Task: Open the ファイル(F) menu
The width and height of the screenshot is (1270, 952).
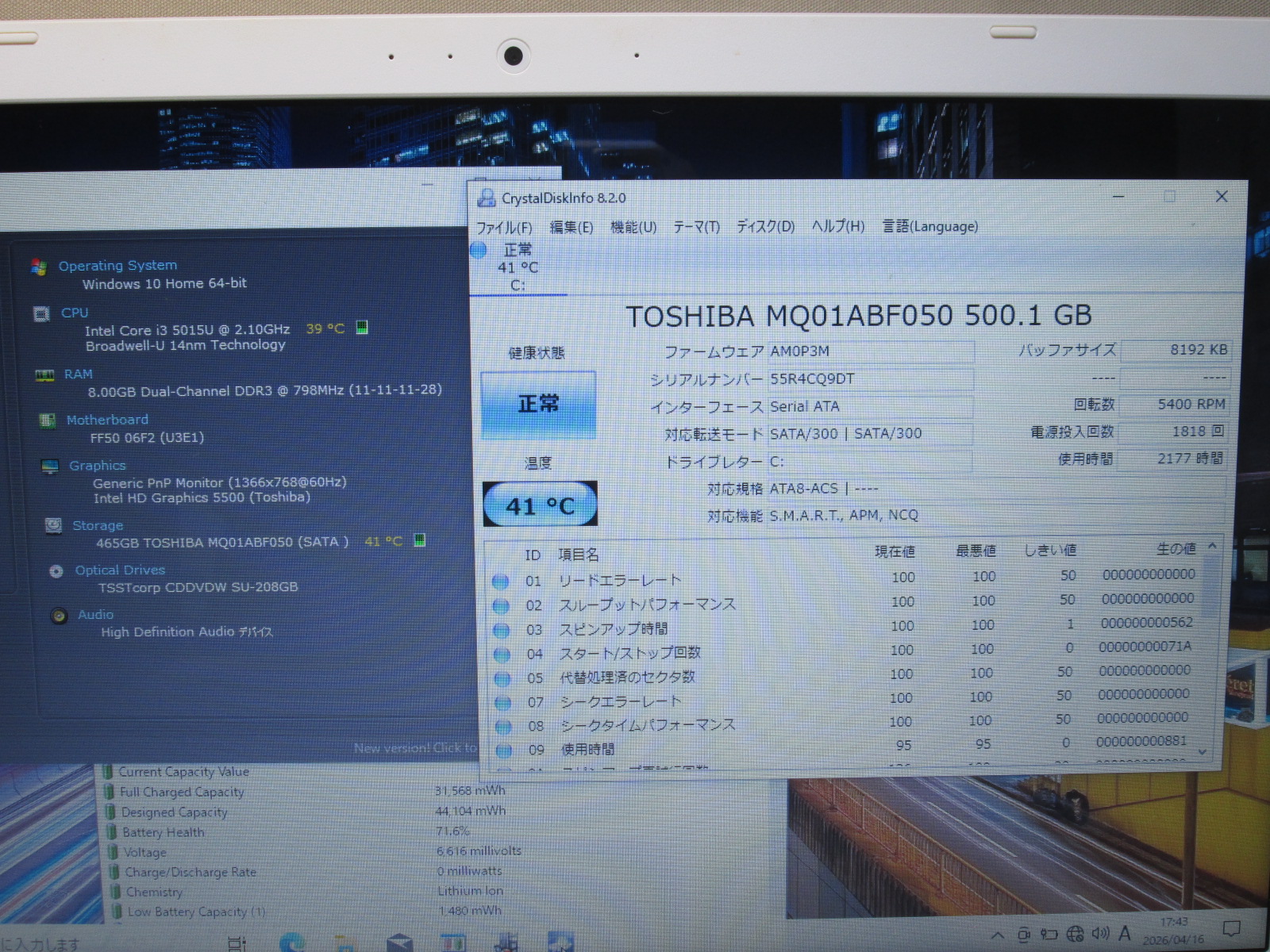Action: pos(503,228)
